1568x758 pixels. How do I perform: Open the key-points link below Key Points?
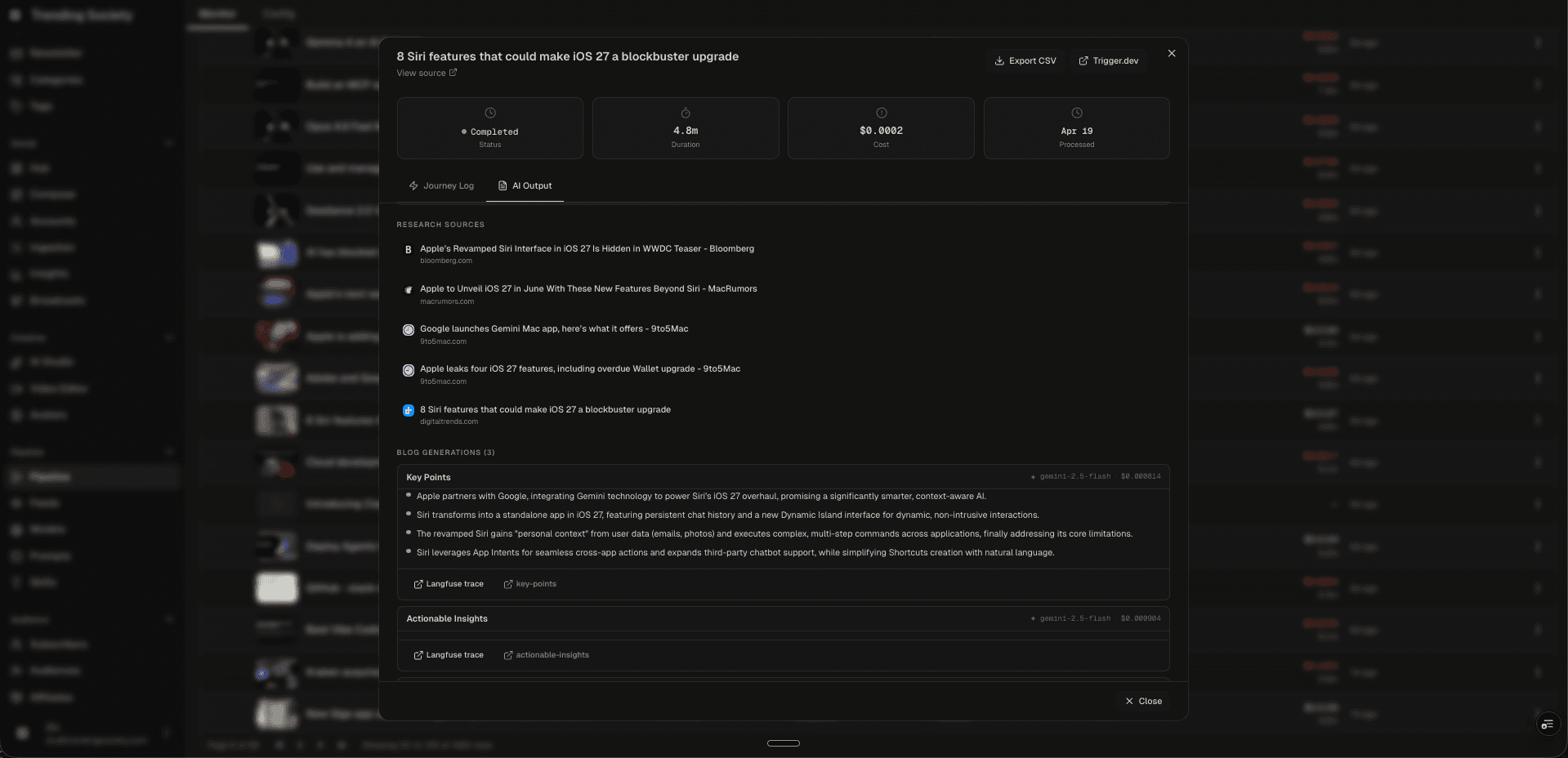pos(529,584)
